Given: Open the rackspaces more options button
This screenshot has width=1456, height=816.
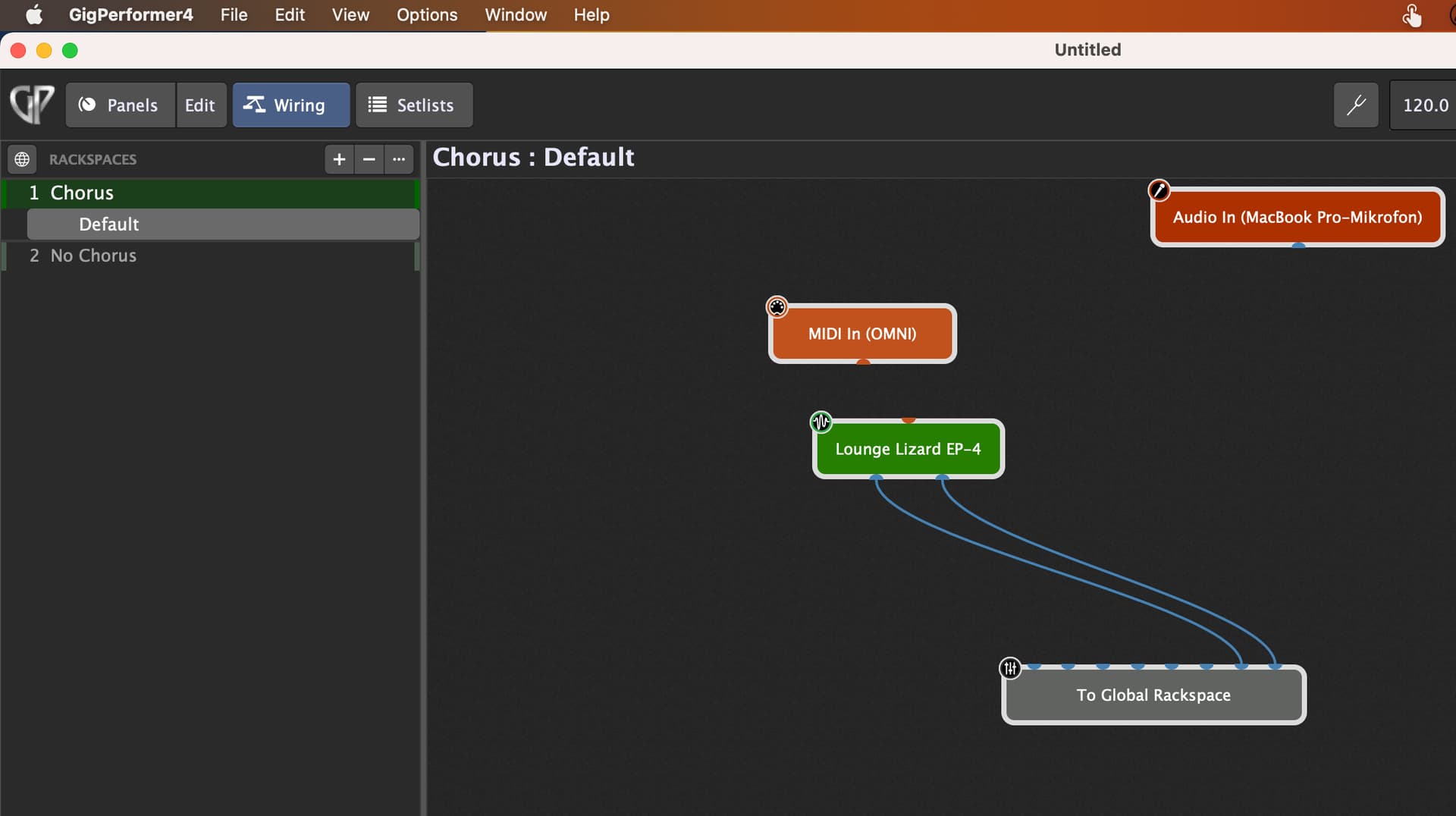Looking at the screenshot, I should point(399,159).
